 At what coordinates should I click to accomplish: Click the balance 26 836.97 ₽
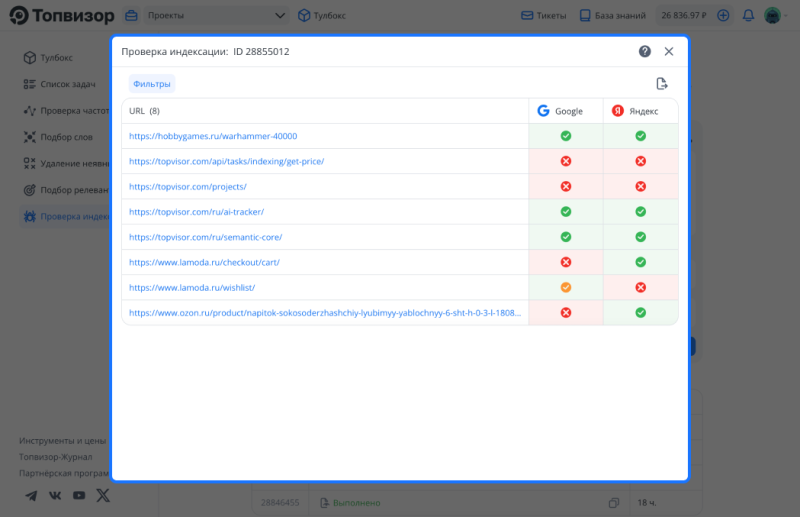(684, 15)
